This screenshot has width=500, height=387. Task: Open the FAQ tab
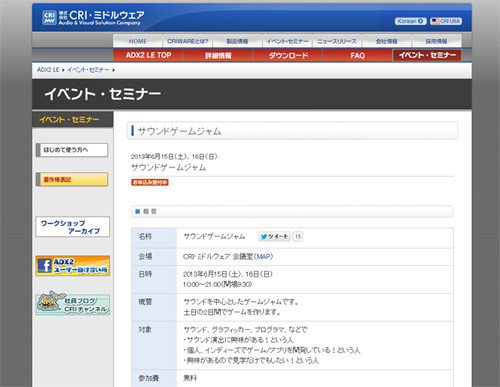(x=358, y=55)
